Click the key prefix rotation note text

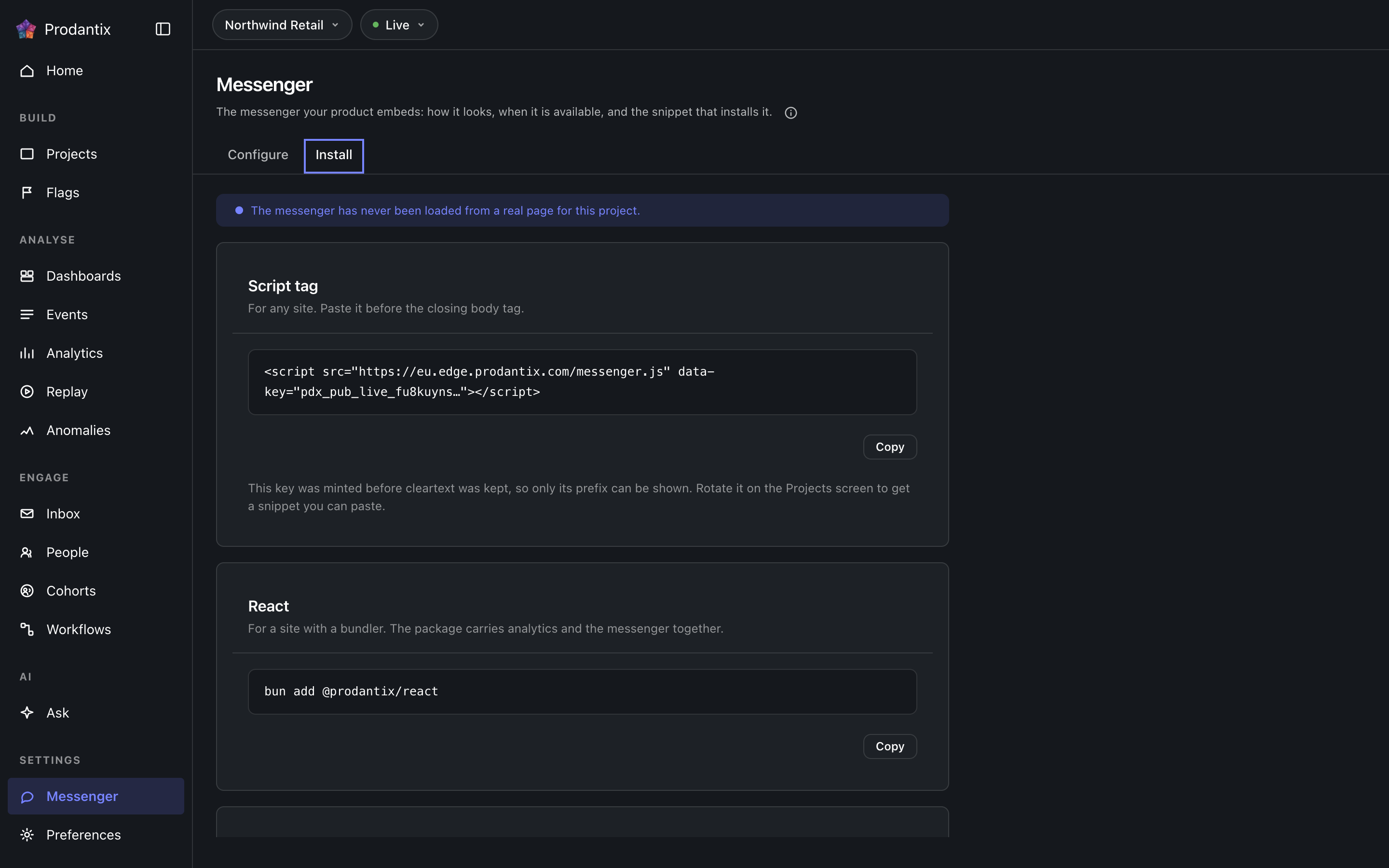[579, 497]
